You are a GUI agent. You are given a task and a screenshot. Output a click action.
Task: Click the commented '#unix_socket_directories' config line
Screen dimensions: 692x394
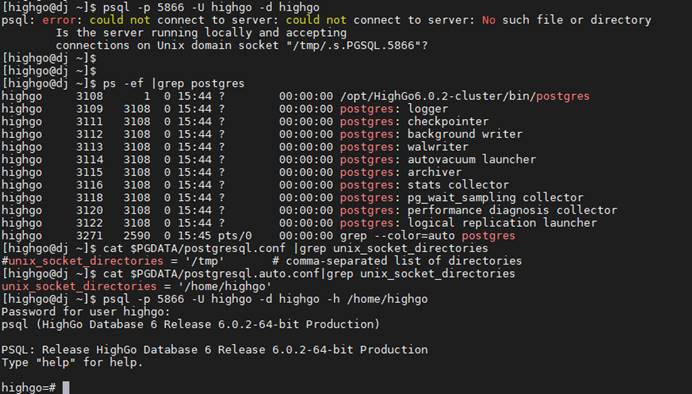[x=261, y=261]
